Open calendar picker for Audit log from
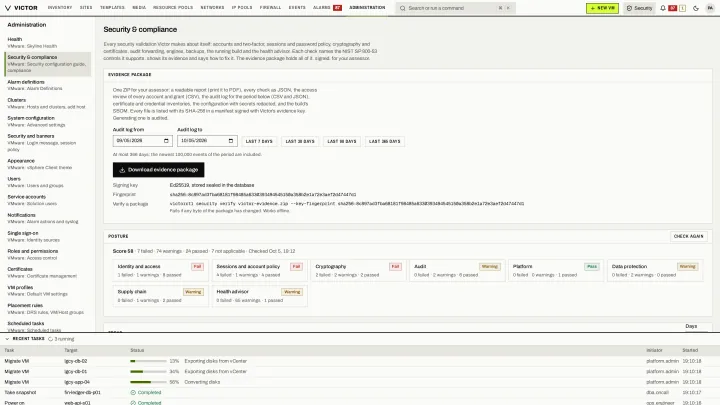This screenshot has height=405, width=720. click(x=166, y=141)
